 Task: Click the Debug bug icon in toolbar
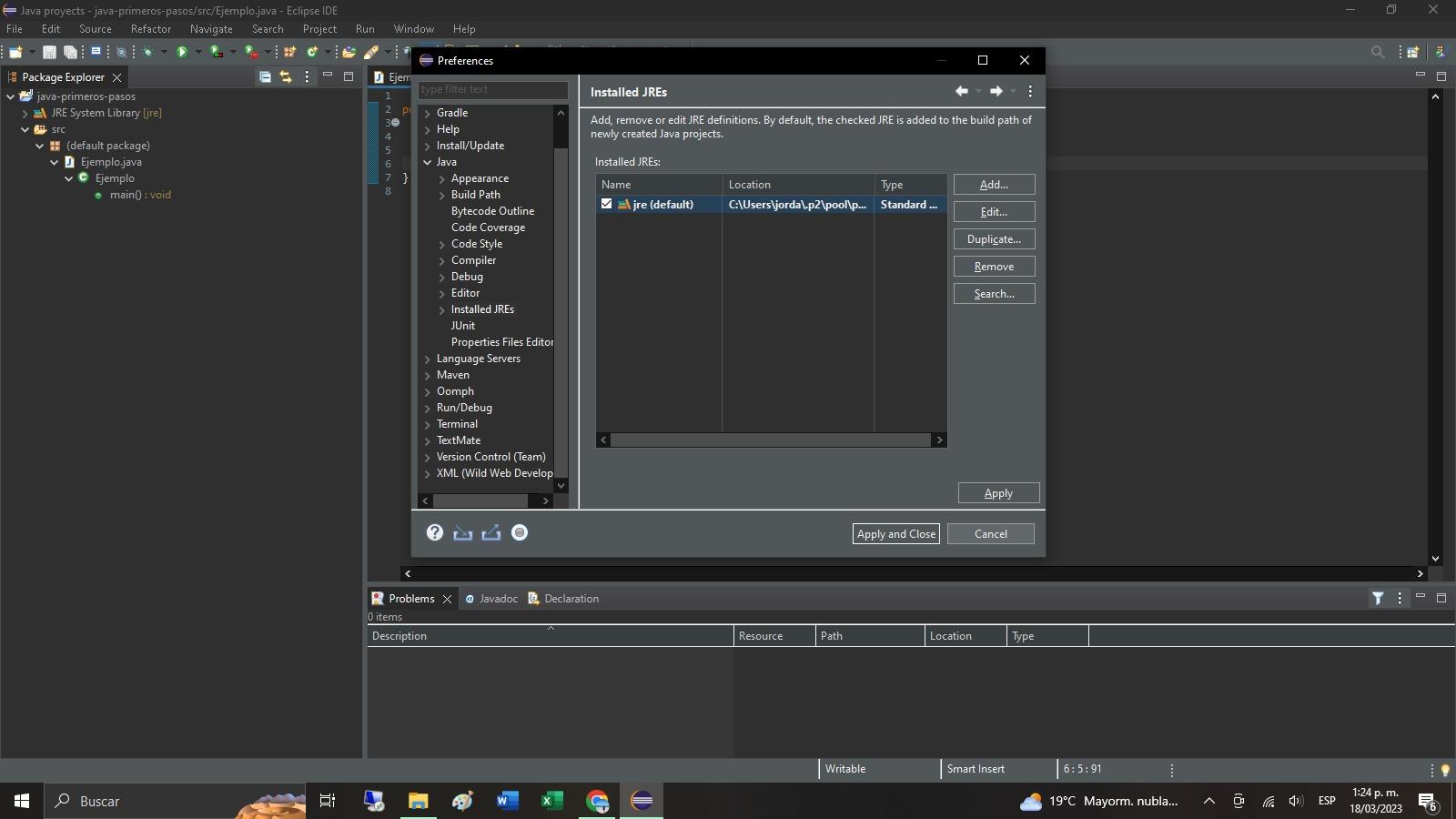coord(147,52)
